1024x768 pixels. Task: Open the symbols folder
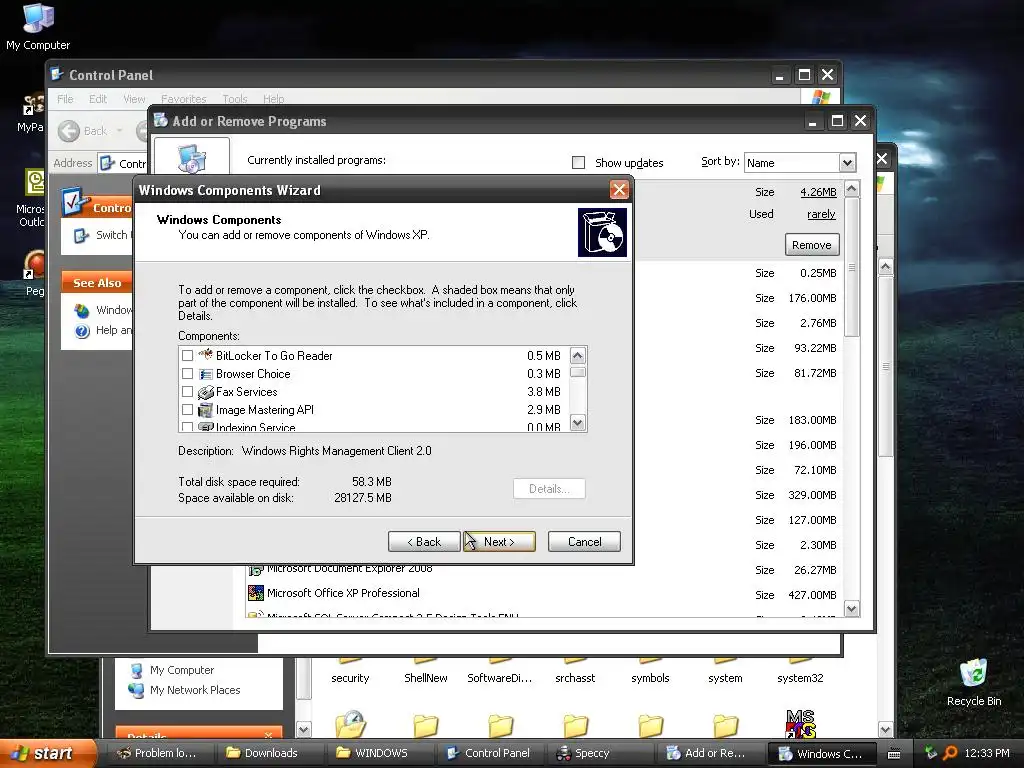click(650, 673)
